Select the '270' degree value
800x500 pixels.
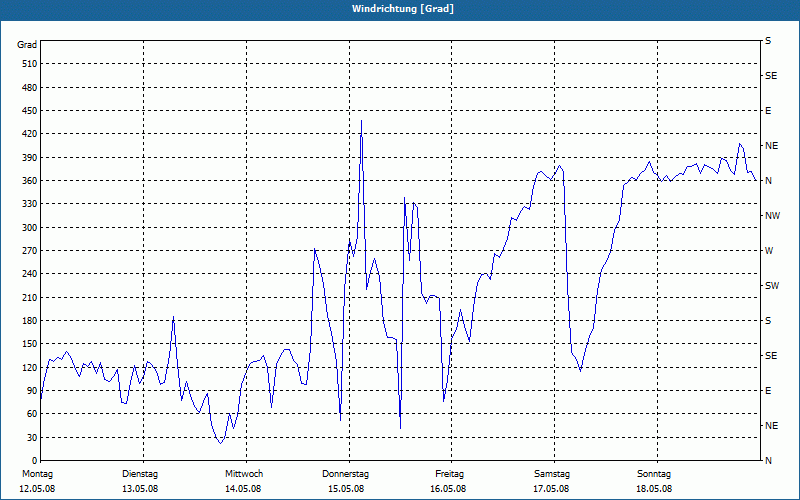pyautogui.click(x=30, y=251)
